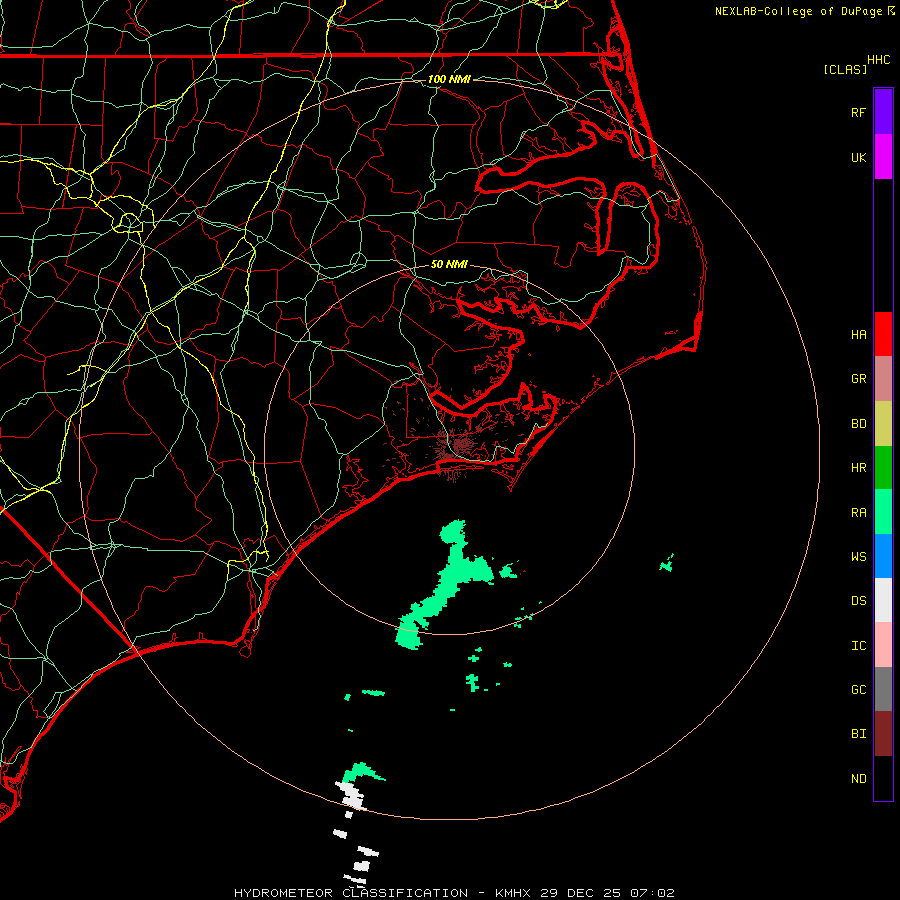Click the 29 DEC 25 date text
Viewport: 900px width, 900px height.
pos(581,893)
